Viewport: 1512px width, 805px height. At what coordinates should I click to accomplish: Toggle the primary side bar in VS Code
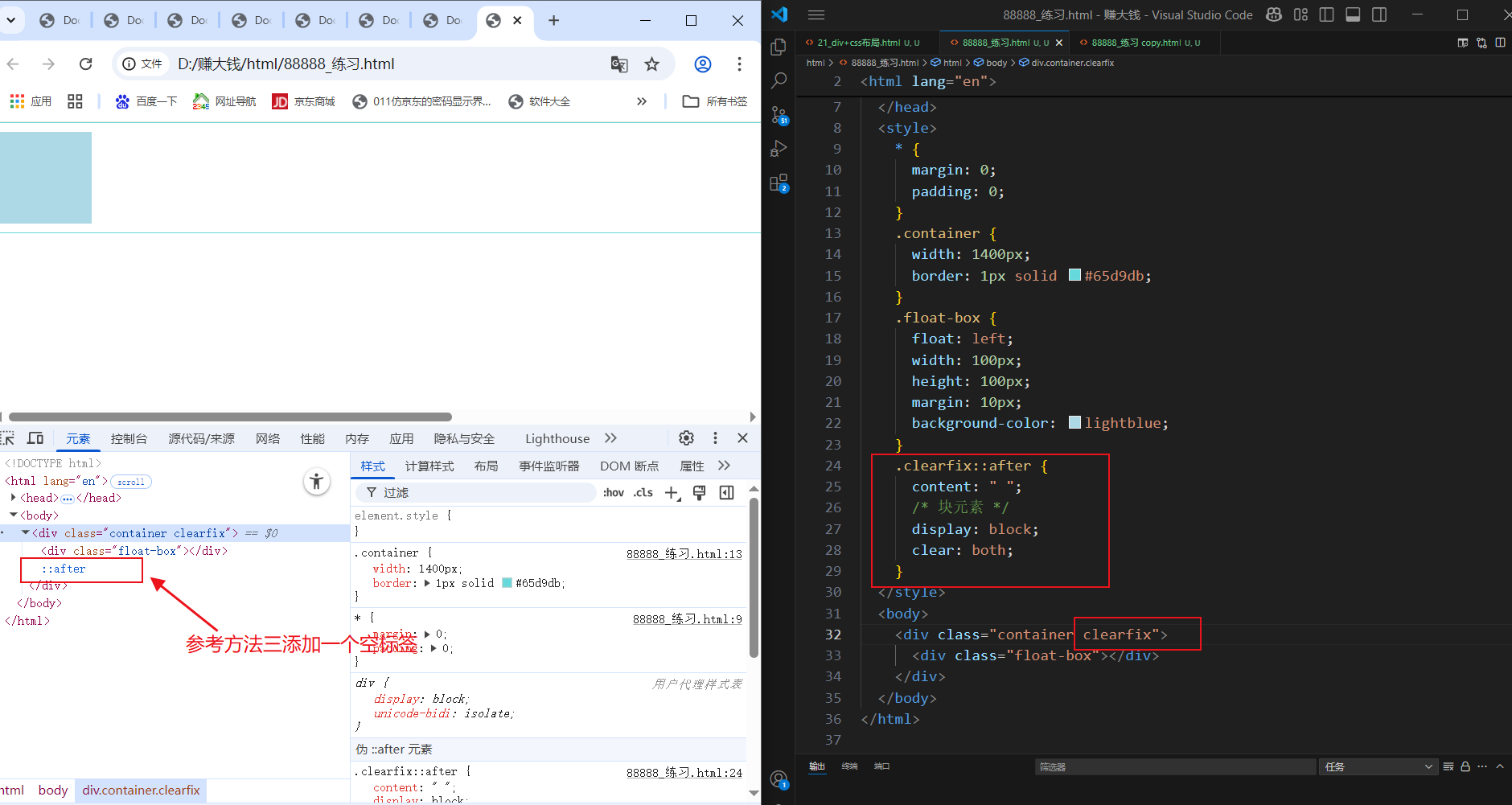tap(1327, 14)
